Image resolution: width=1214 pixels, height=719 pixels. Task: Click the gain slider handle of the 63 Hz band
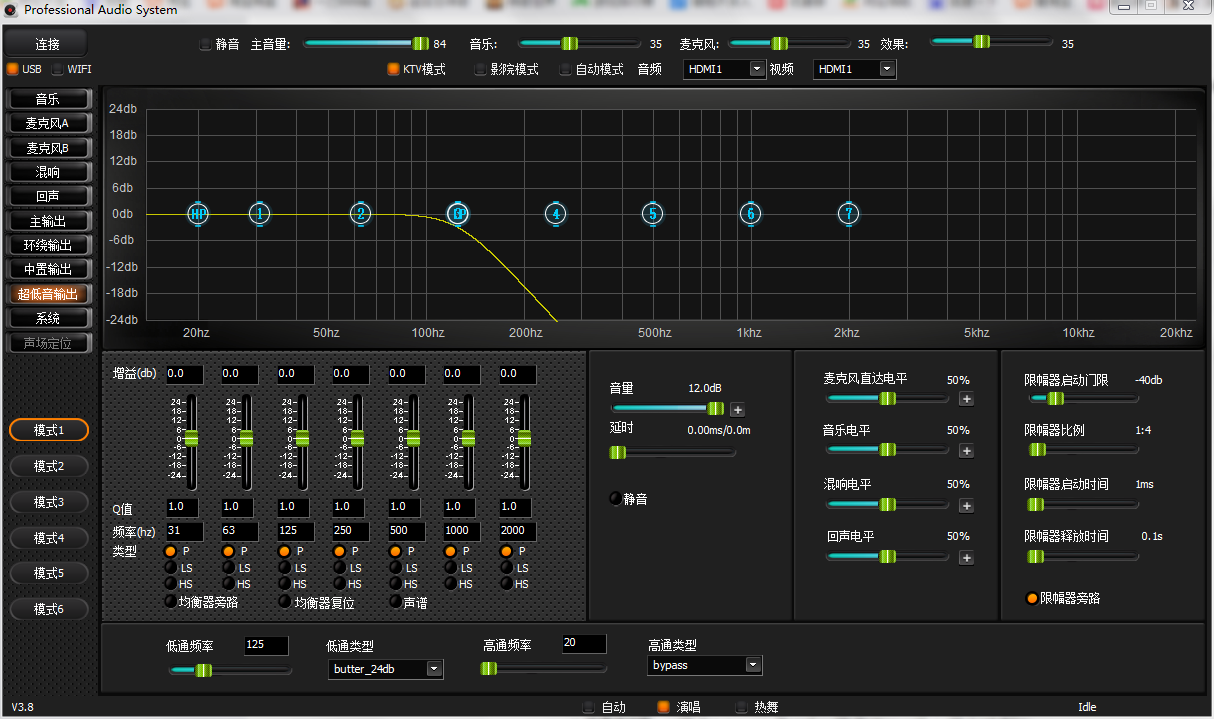pos(246,438)
